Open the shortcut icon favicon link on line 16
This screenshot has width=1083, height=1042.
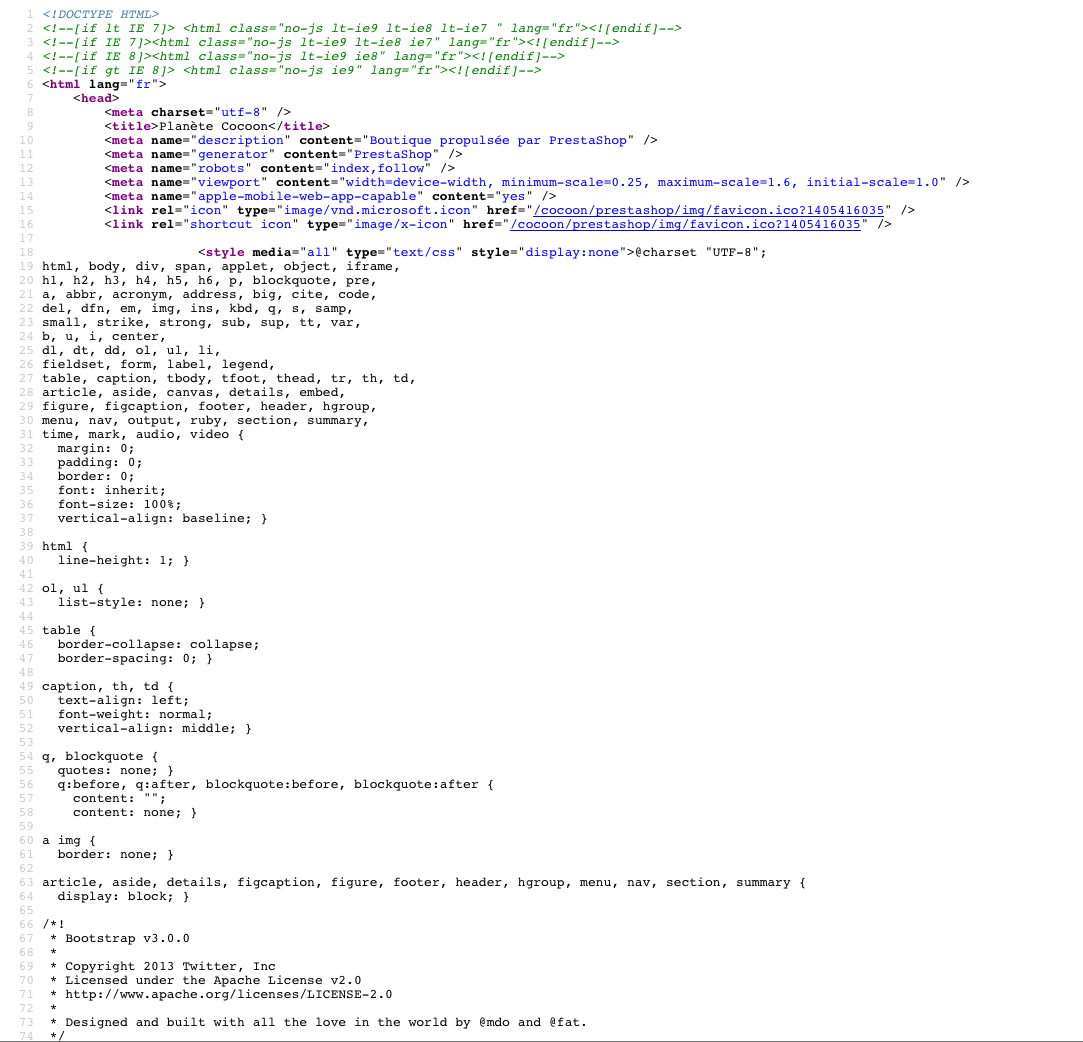[685, 224]
